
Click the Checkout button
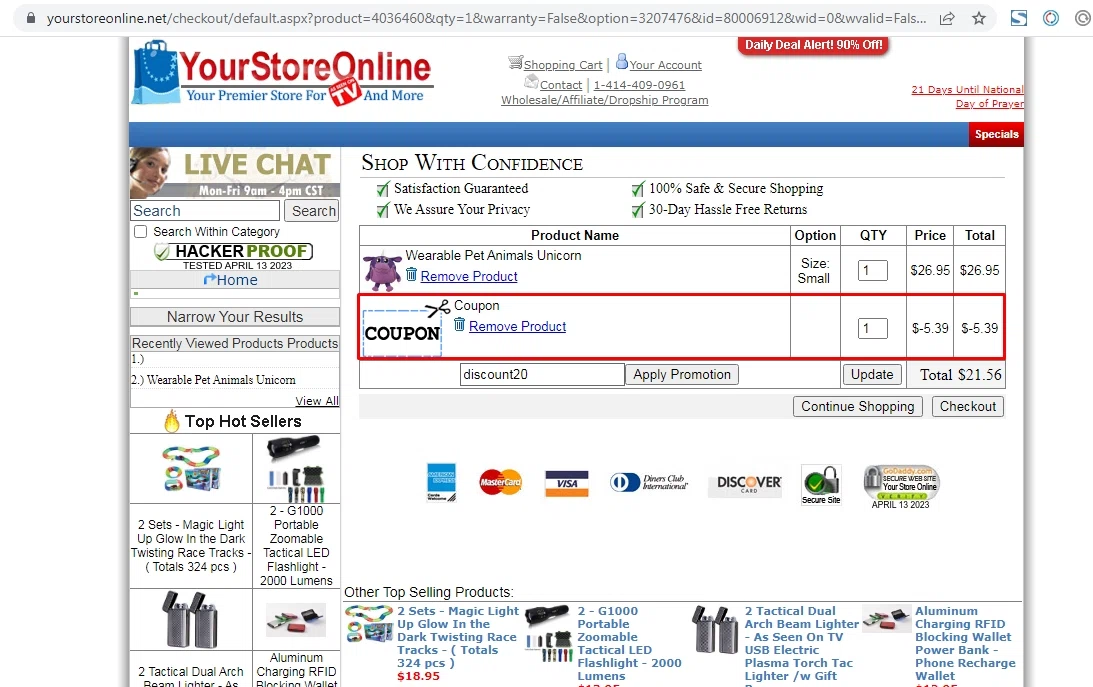(x=968, y=406)
